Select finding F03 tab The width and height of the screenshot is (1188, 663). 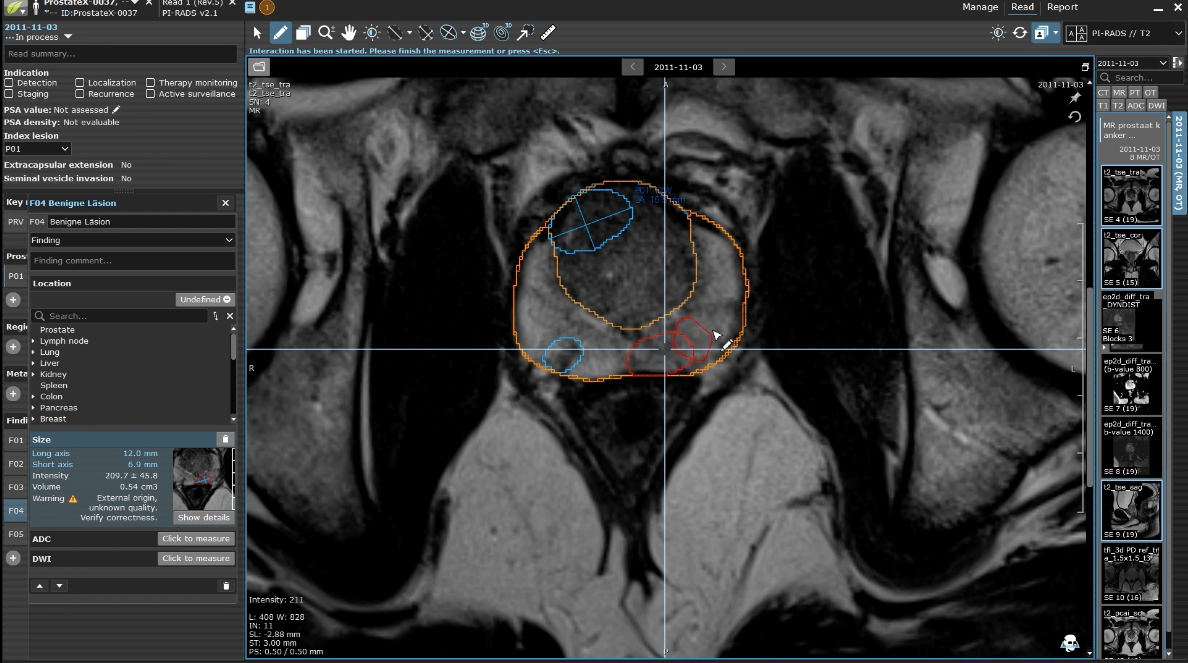16,487
